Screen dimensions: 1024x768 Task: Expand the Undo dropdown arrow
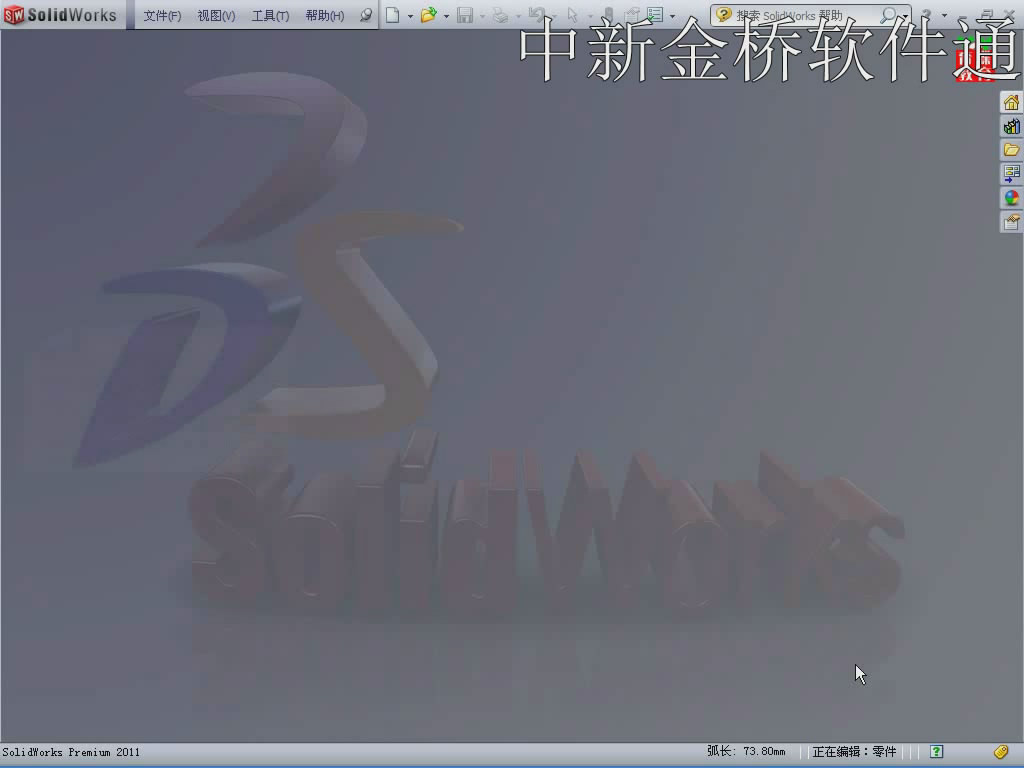(554, 16)
